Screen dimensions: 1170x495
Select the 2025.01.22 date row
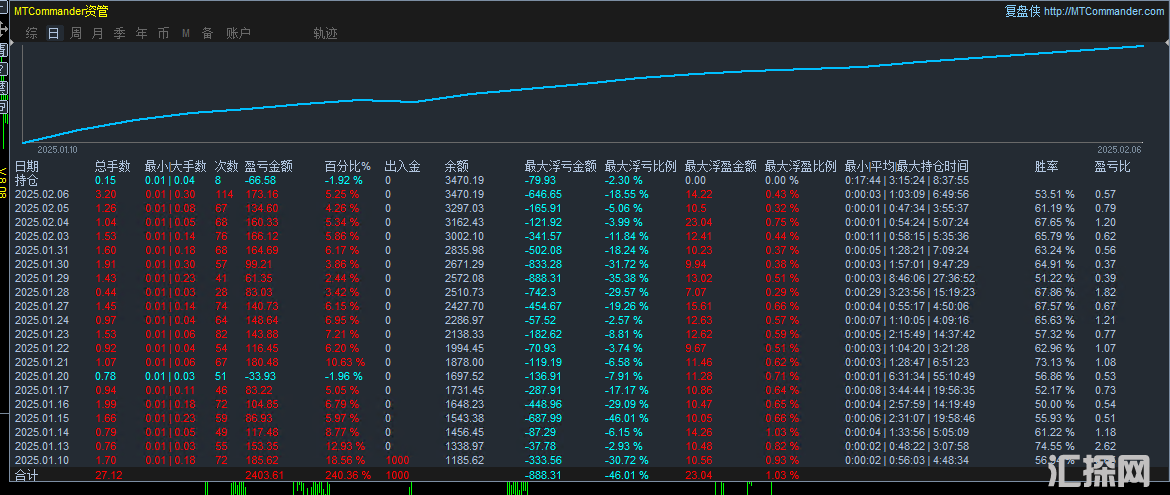(43, 349)
